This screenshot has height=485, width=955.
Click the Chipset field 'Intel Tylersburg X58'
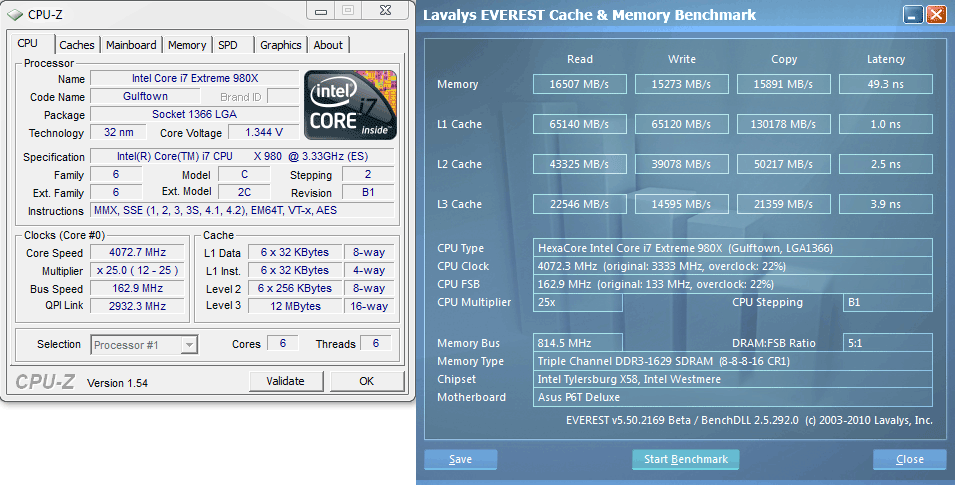(733, 379)
